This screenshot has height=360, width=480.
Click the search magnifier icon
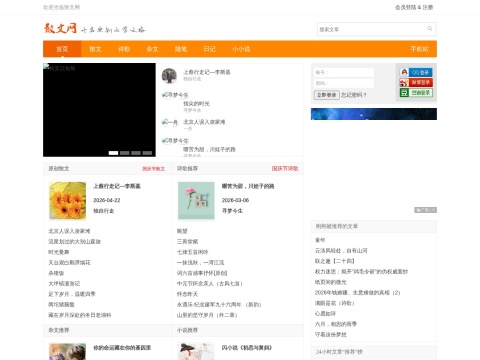coord(430,29)
